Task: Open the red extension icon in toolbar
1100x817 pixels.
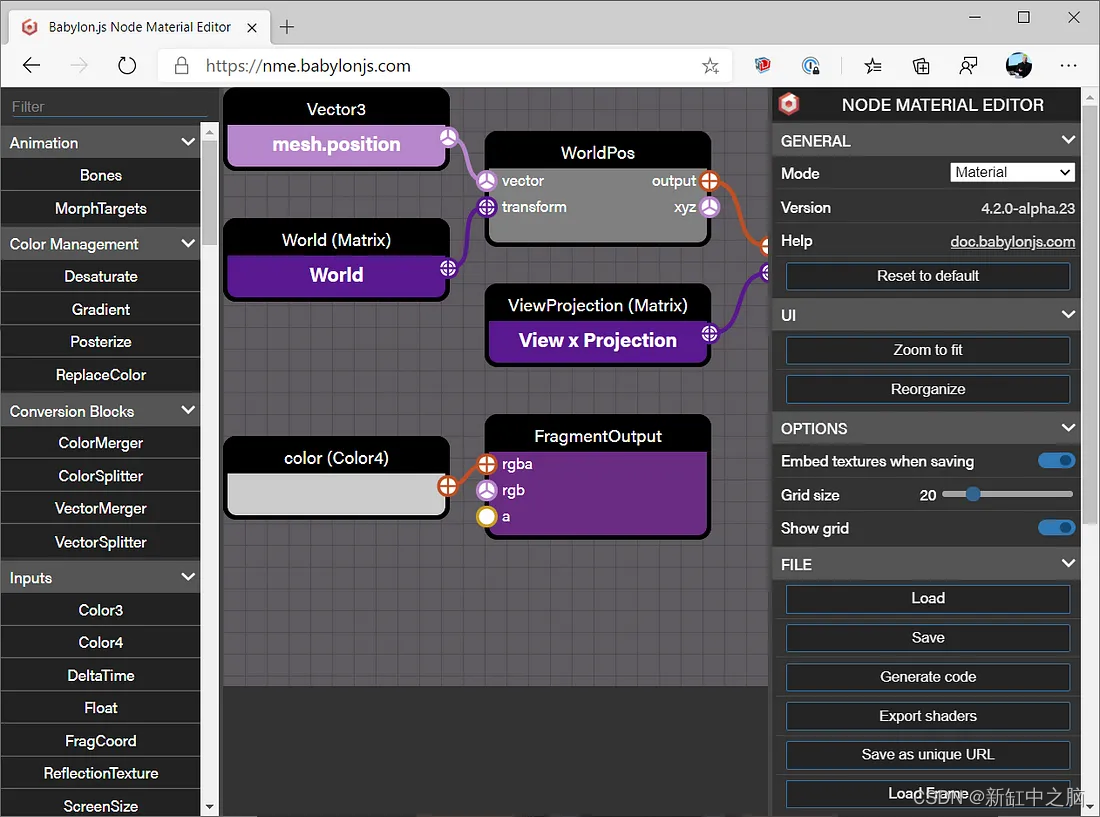Action: tap(763, 66)
